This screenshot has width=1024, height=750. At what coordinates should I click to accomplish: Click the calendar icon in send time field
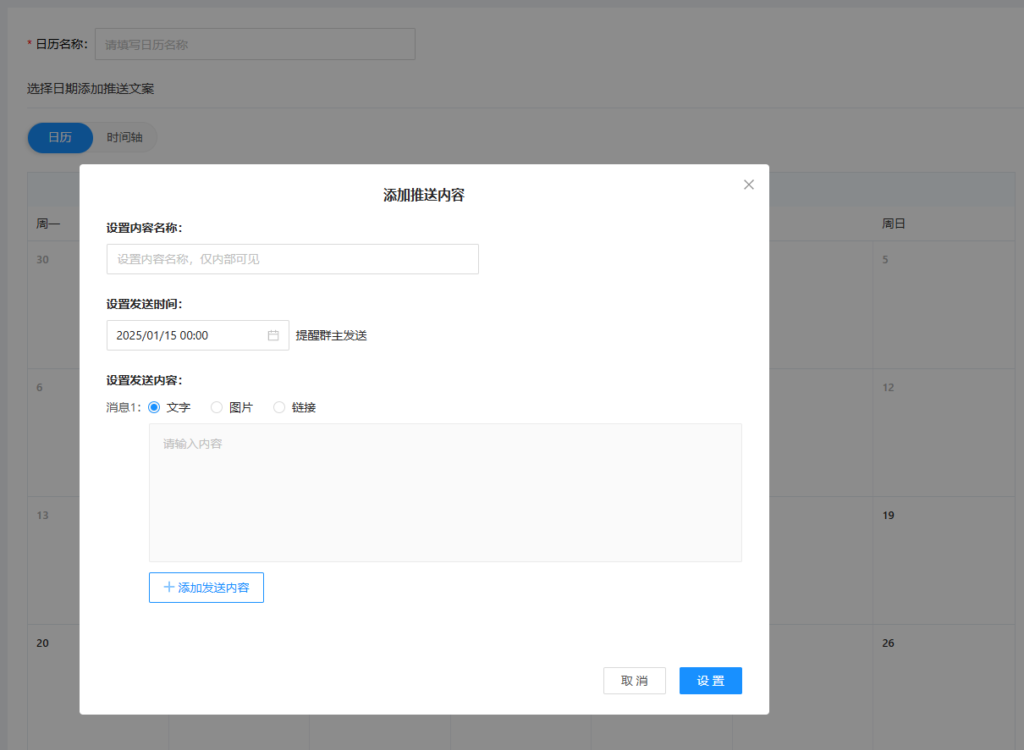click(273, 336)
